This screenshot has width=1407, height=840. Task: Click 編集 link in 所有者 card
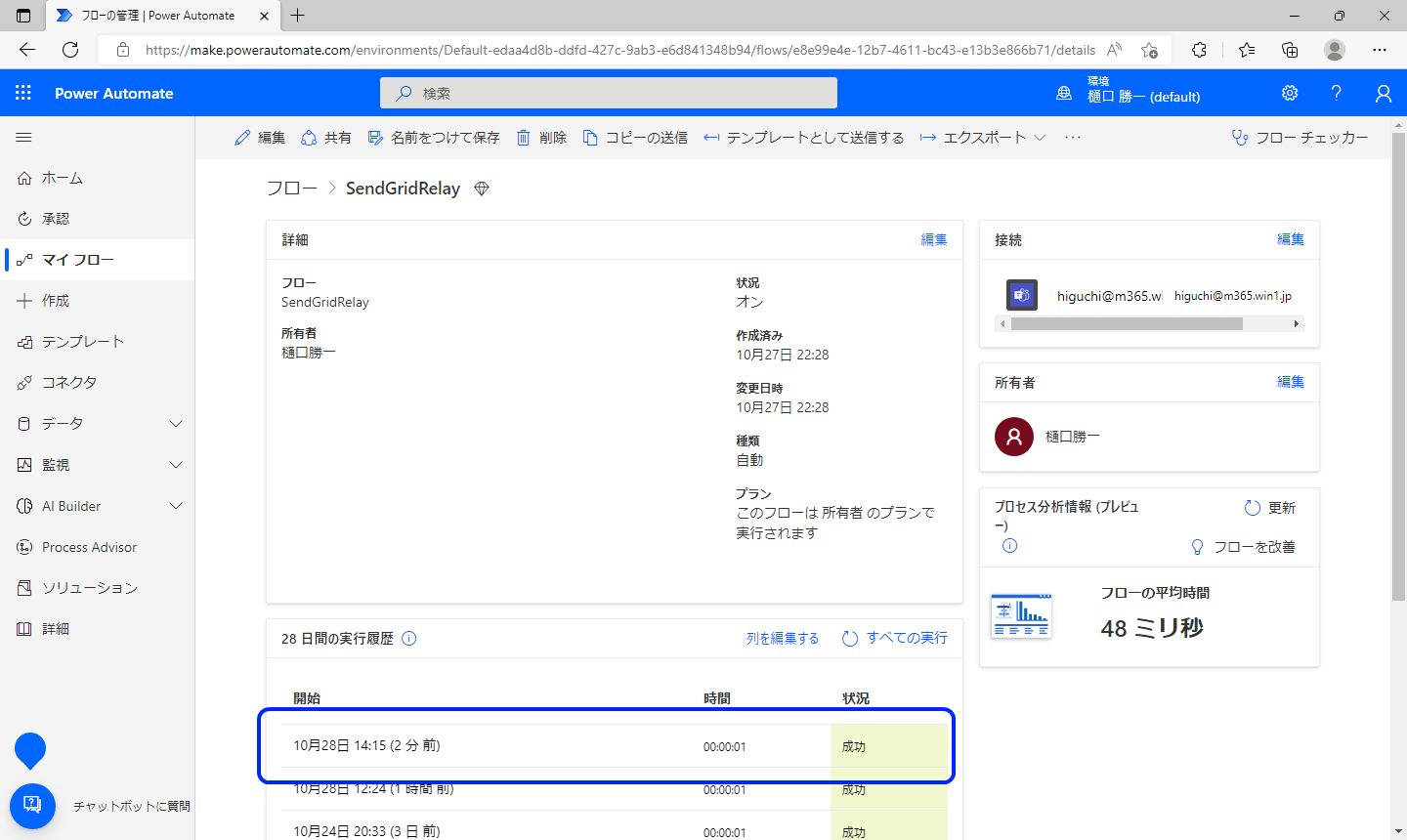pos(1291,382)
